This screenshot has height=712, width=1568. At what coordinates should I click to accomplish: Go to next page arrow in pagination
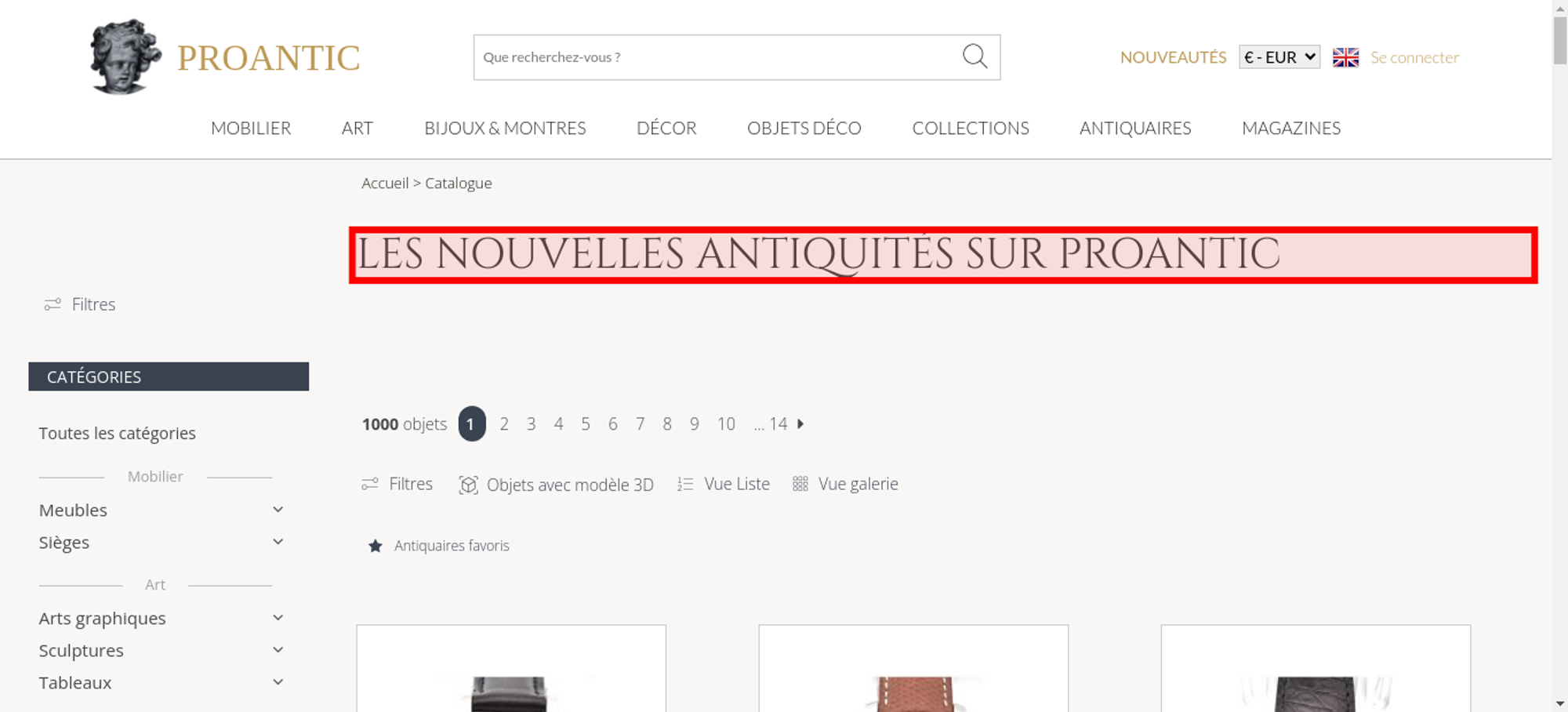coord(800,423)
